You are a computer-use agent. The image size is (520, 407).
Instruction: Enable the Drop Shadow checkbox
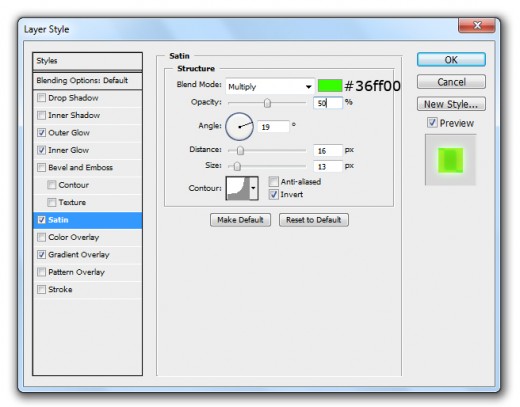(x=41, y=98)
